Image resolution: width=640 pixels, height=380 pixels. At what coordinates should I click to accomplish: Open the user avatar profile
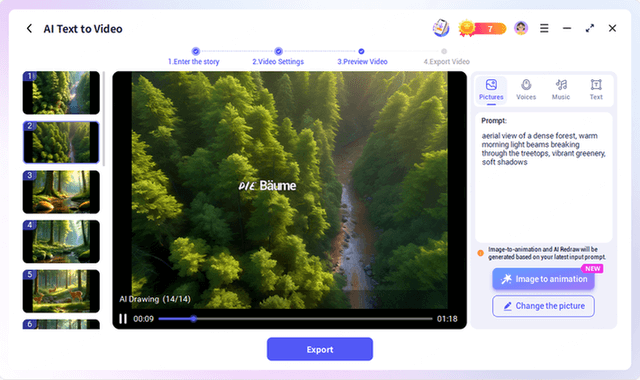tap(521, 28)
